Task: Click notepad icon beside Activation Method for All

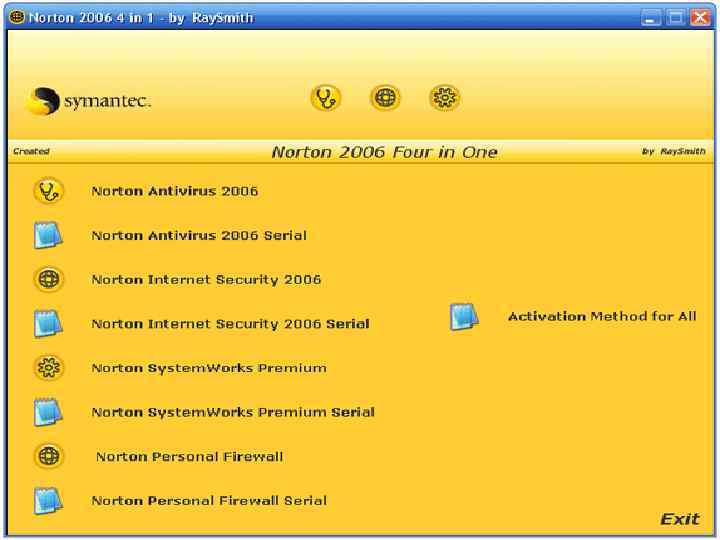Action: click(464, 317)
